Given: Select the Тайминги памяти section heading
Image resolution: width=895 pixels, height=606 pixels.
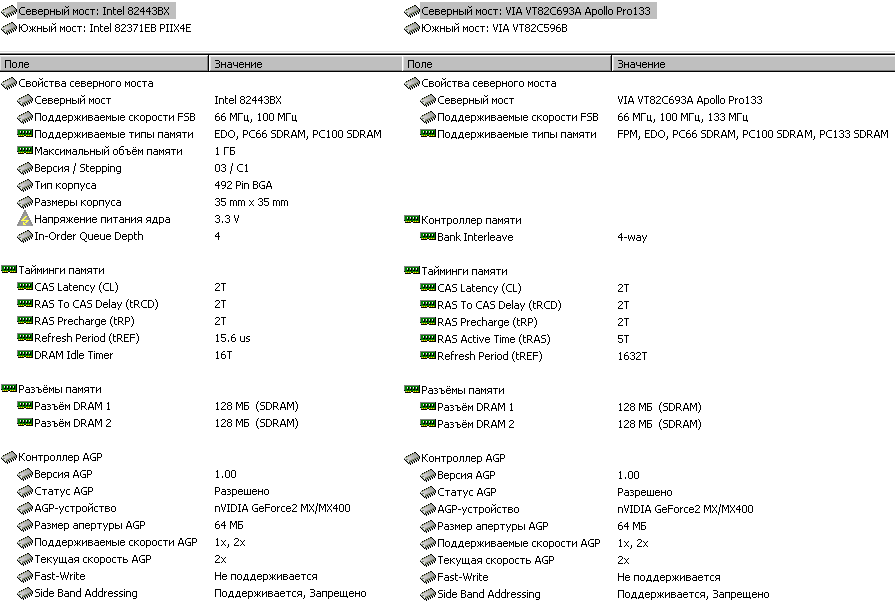Looking at the screenshot, I should pyautogui.click(x=60, y=270).
